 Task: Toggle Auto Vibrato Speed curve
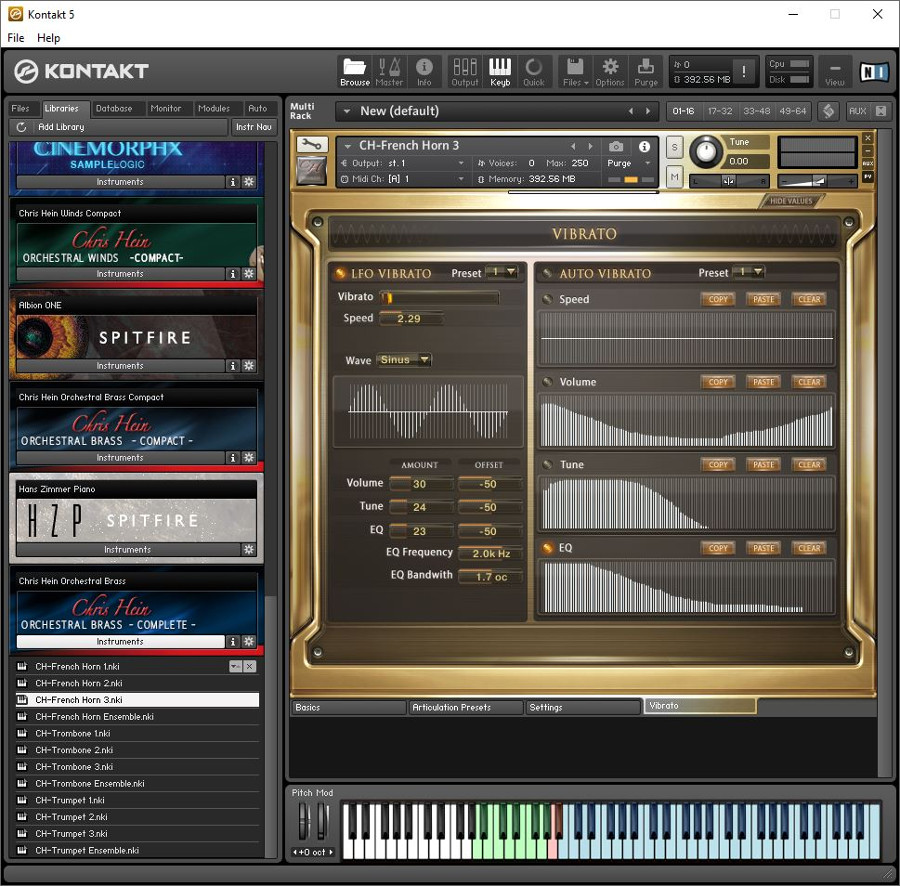pyautogui.click(x=548, y=299)
